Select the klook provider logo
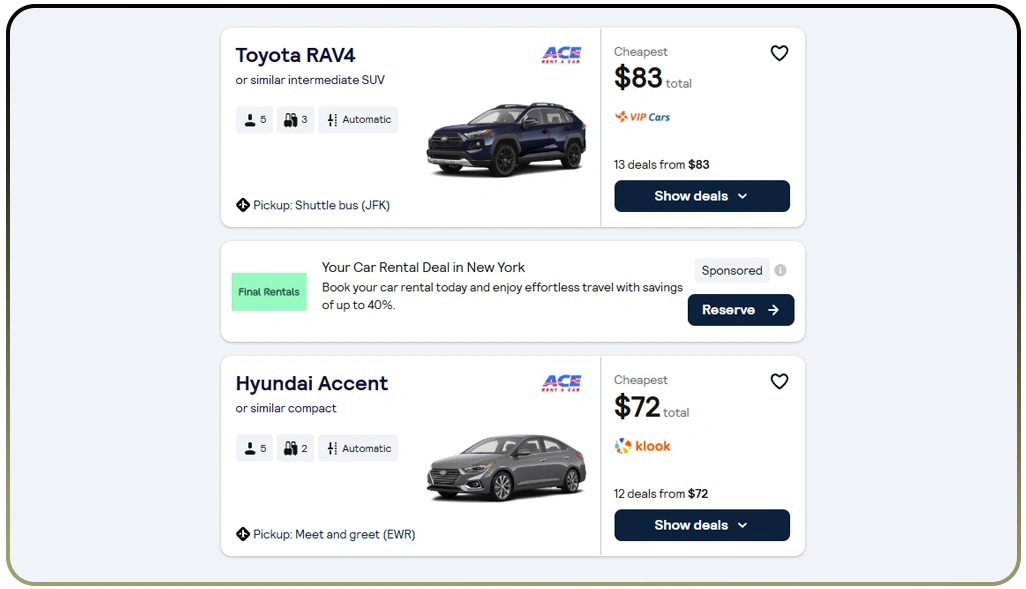This screenshot has width=1026, height=589. 641,446
